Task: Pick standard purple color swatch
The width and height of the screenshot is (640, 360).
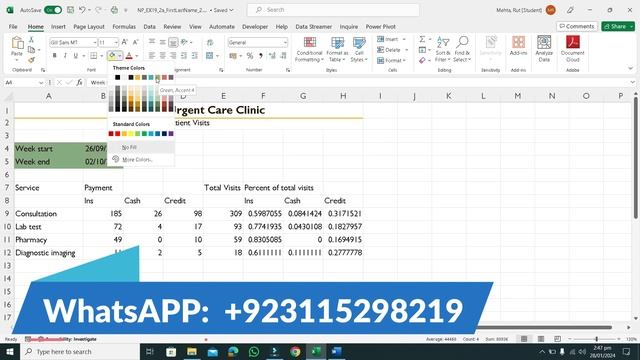Action: click(x=171, y=133)
